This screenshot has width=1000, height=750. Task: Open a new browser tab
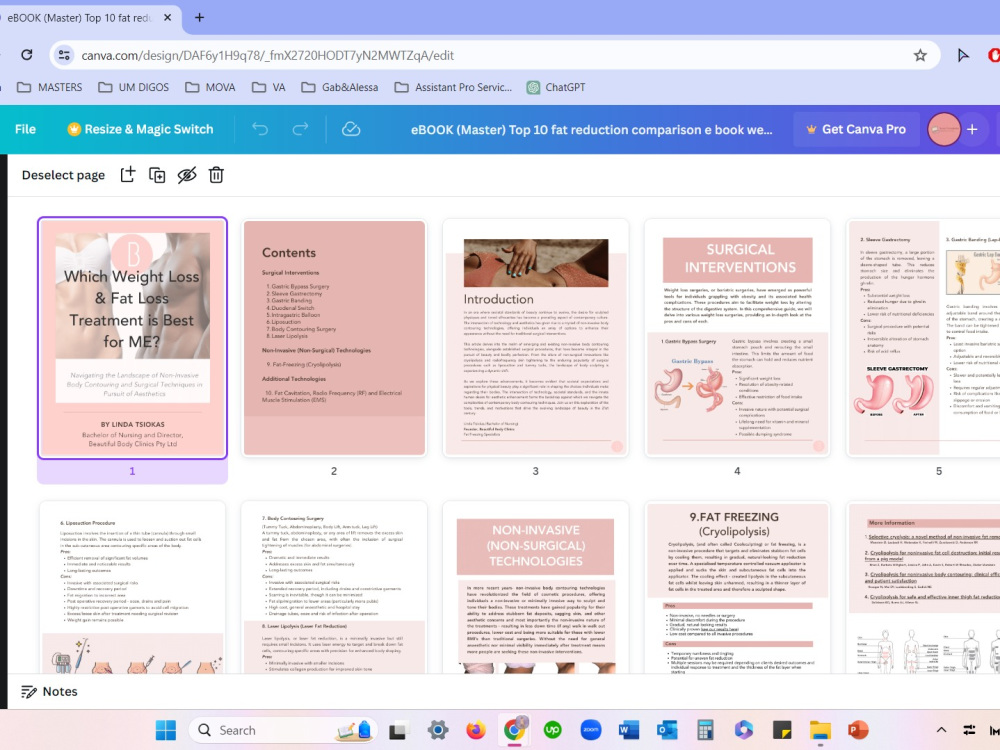200,18
